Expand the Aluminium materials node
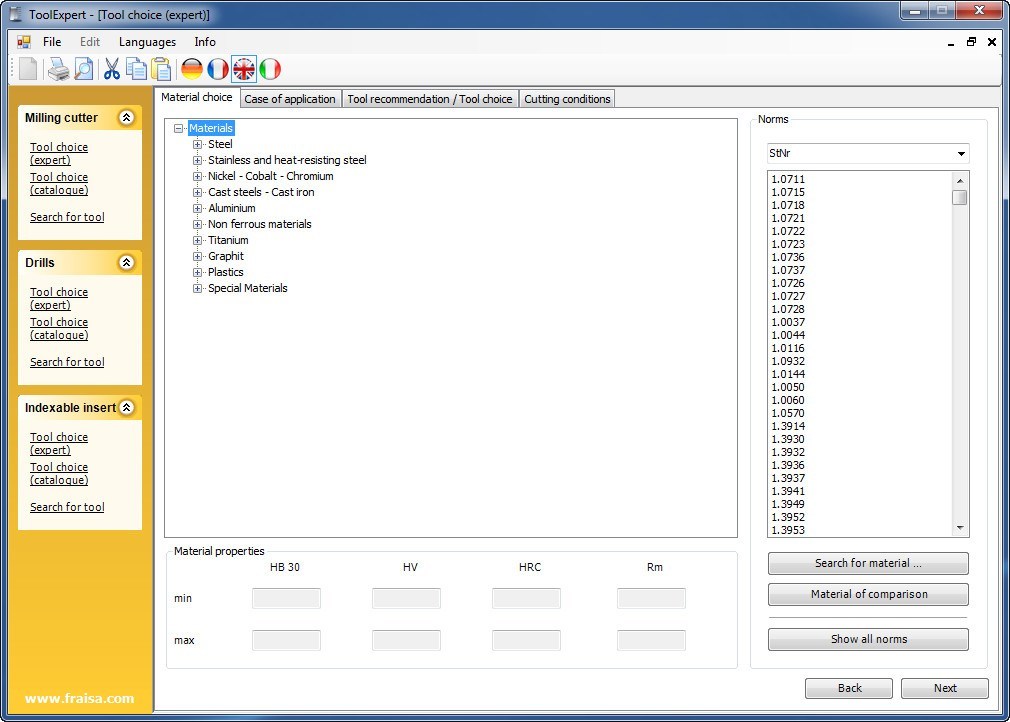The image size is (1010, 722). pos(197,208)
